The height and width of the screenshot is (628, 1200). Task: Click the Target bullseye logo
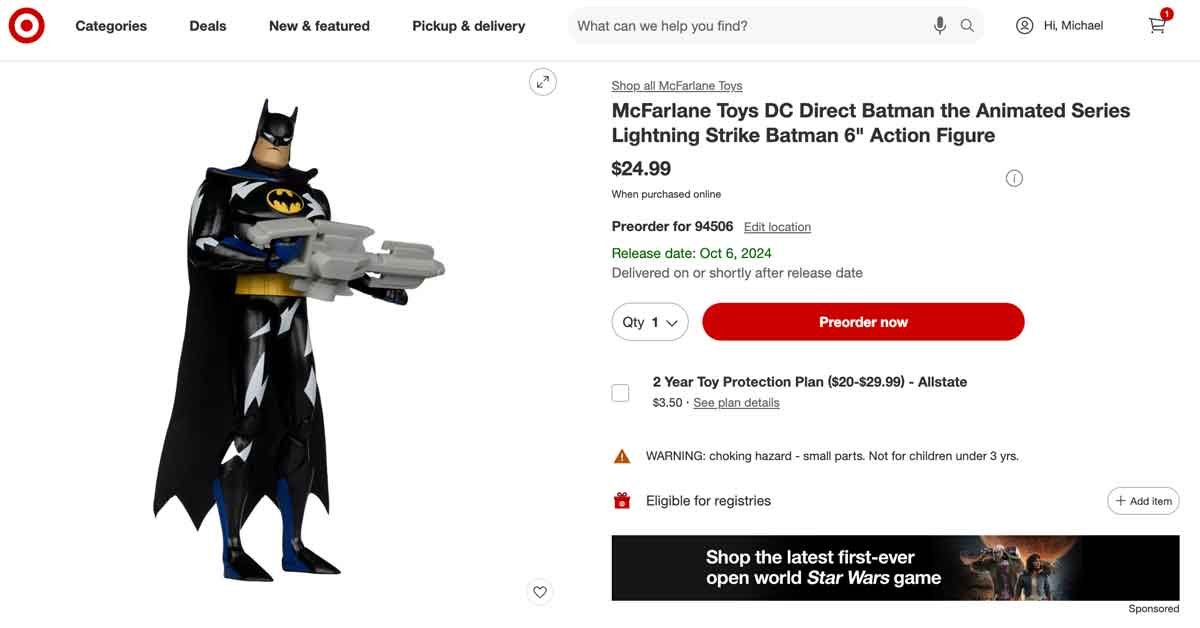click(x=27, y=26)
